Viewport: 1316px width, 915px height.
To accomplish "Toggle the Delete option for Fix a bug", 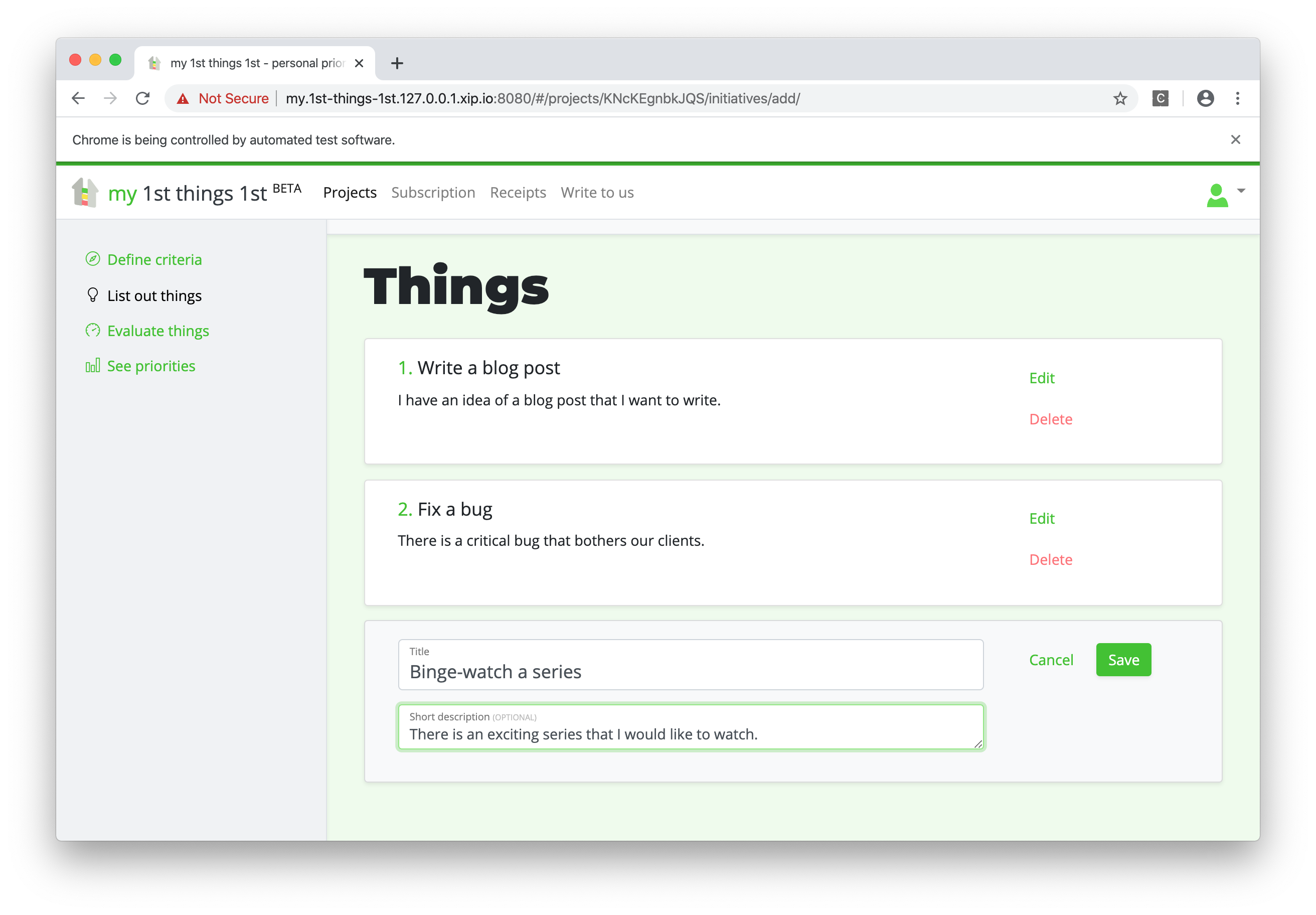I will tap(1051, 559).
